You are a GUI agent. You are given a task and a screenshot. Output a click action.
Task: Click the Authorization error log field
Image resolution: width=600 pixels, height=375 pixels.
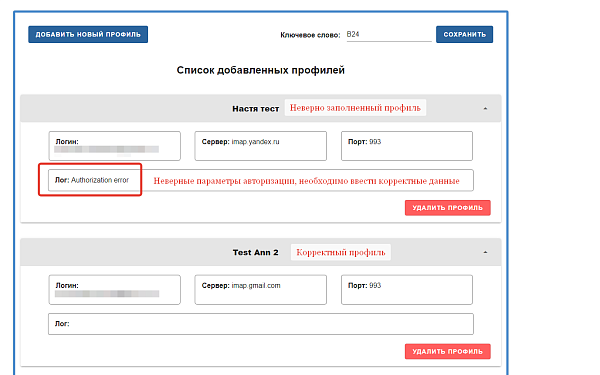(261, 180)
